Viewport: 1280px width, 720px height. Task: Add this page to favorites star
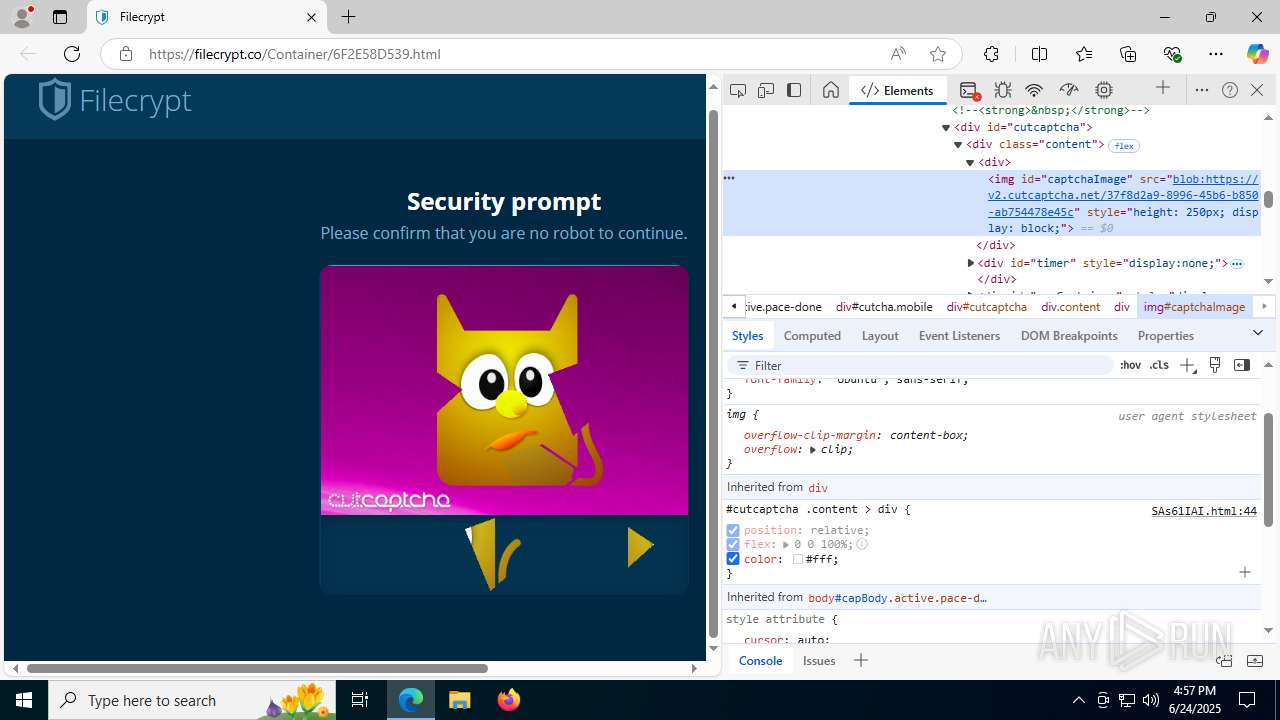[x=937, y=54]
